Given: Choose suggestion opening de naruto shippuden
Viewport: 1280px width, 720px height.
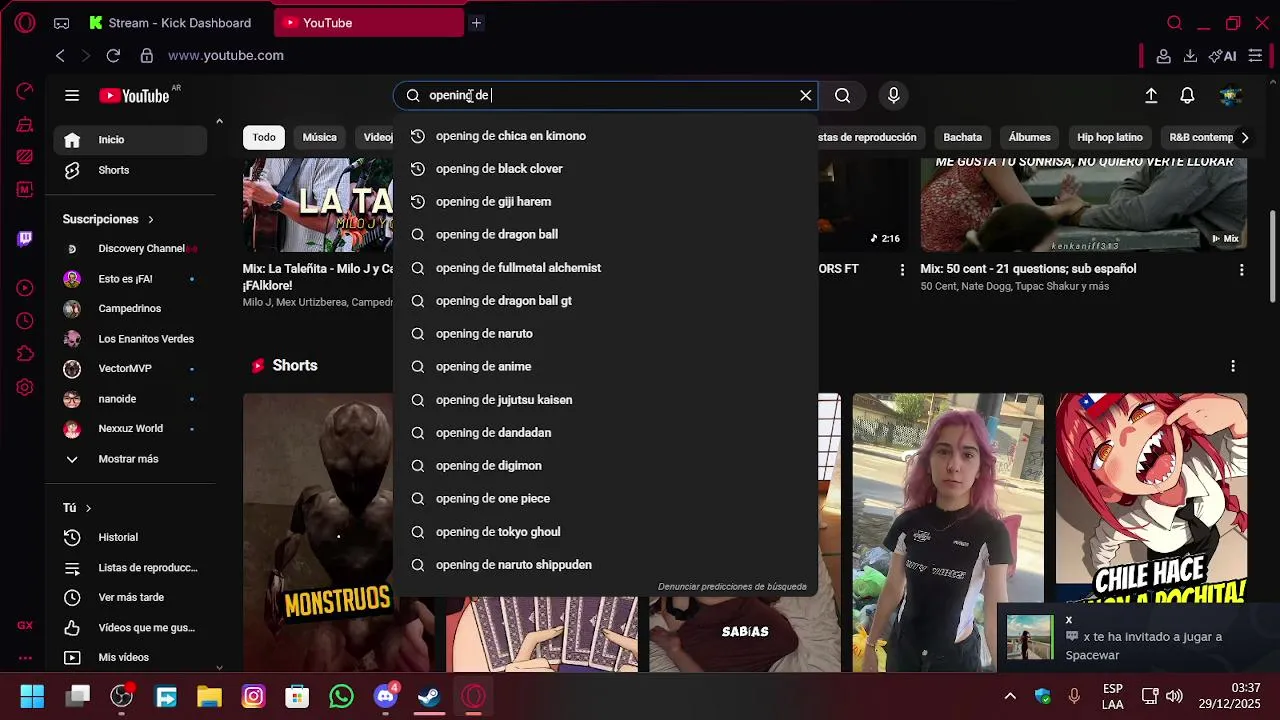Looking at the screenshot, I should [605, 565].
